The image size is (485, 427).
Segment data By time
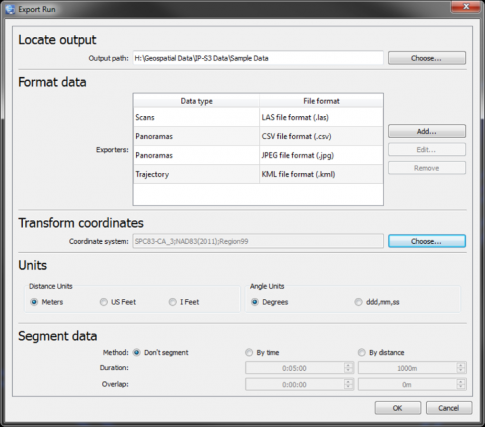(x=262, y=352)
